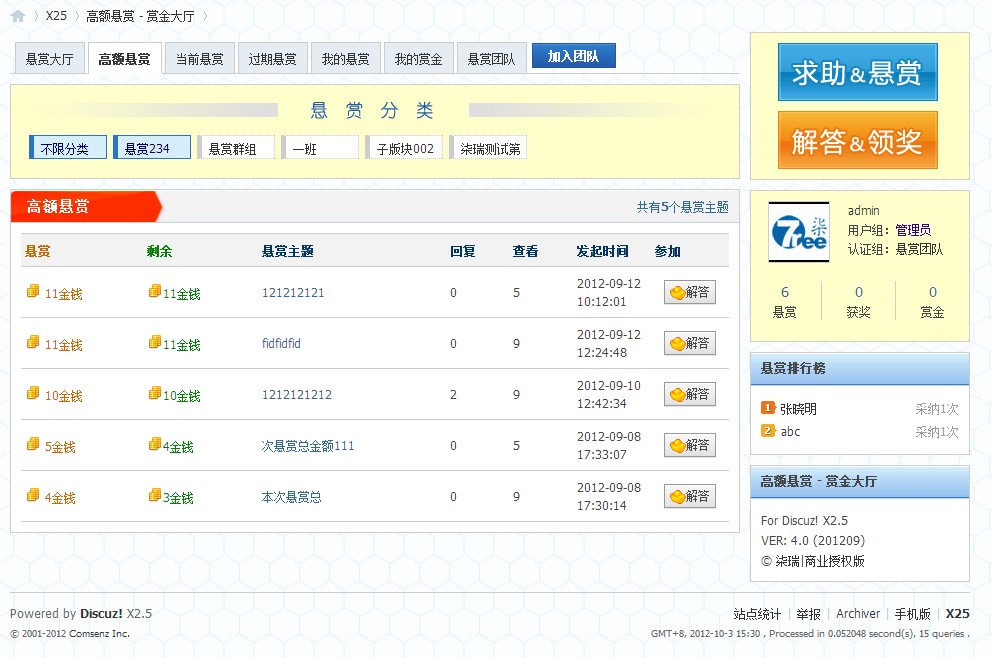The width and height of the screenshot is (992, 658).
Task: Click the home icon in breadcrumb
Action: [x=18, y=16]
